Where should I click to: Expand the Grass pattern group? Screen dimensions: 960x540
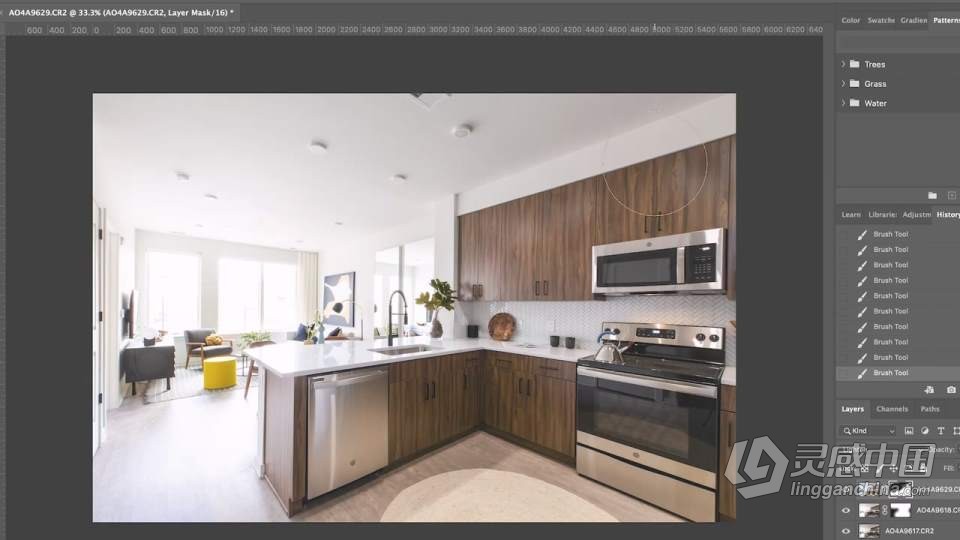[x=843, y=84]
